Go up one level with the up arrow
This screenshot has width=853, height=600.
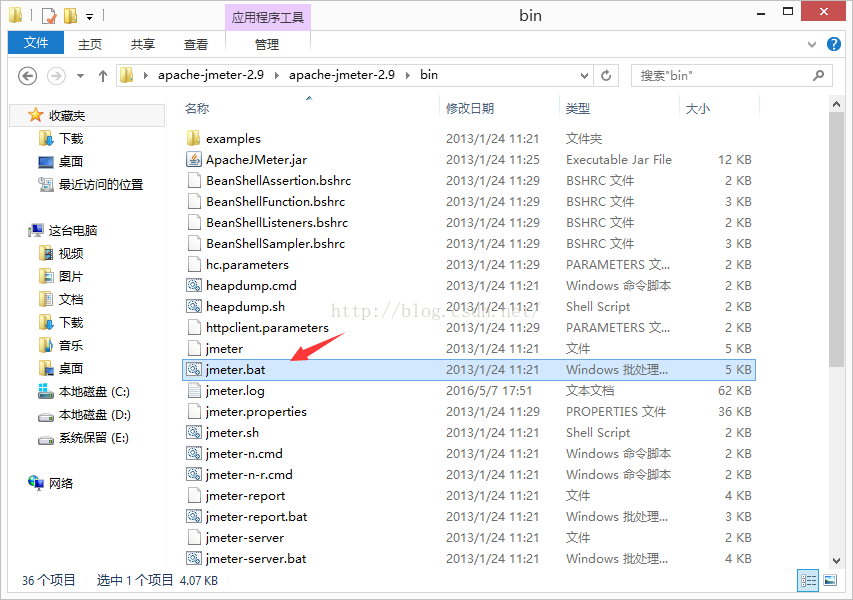pyautogui.click(x=103, y=76)
